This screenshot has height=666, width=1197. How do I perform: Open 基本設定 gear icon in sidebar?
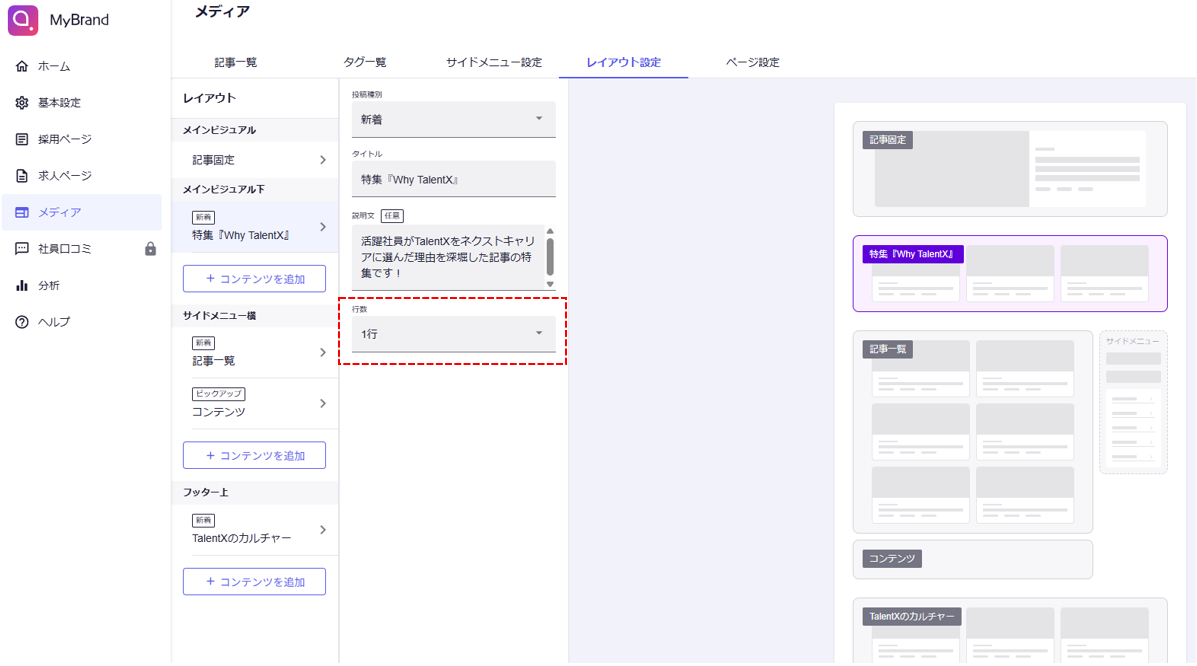click(x=22, y=103)
